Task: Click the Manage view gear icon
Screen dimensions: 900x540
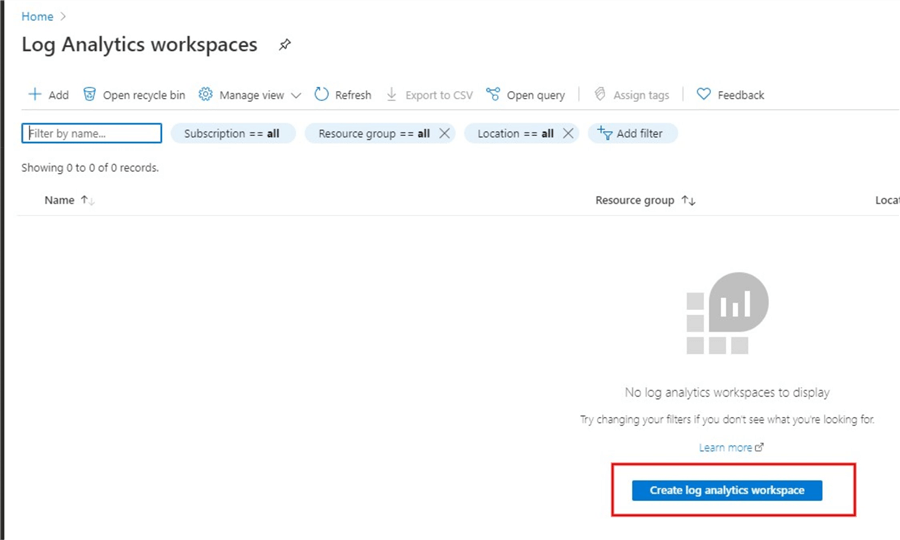Action: 205,94
